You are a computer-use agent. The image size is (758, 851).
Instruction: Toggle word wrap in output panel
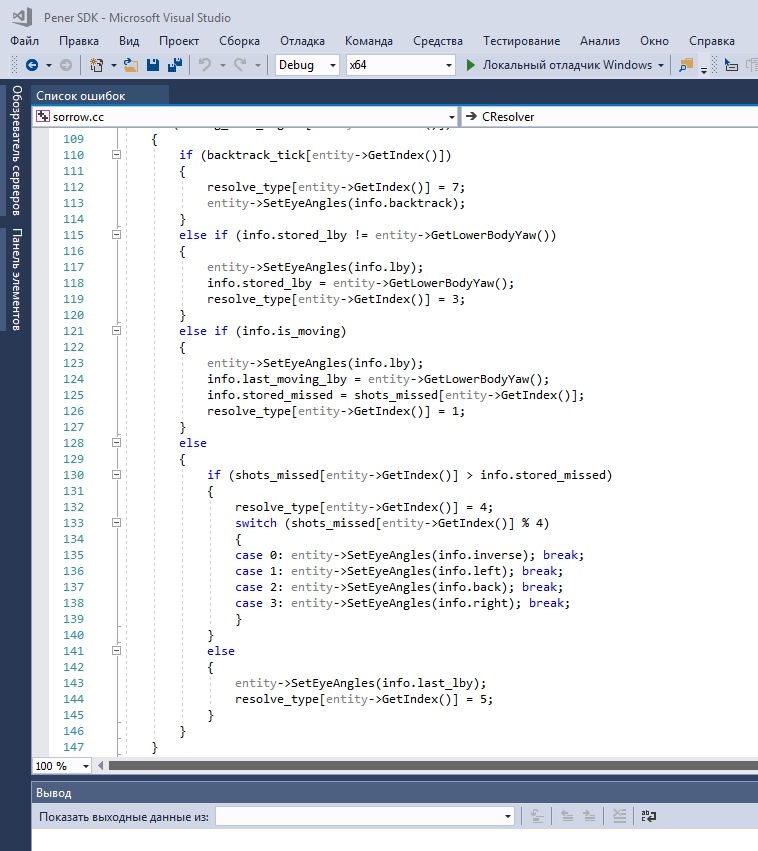(649, 816)
